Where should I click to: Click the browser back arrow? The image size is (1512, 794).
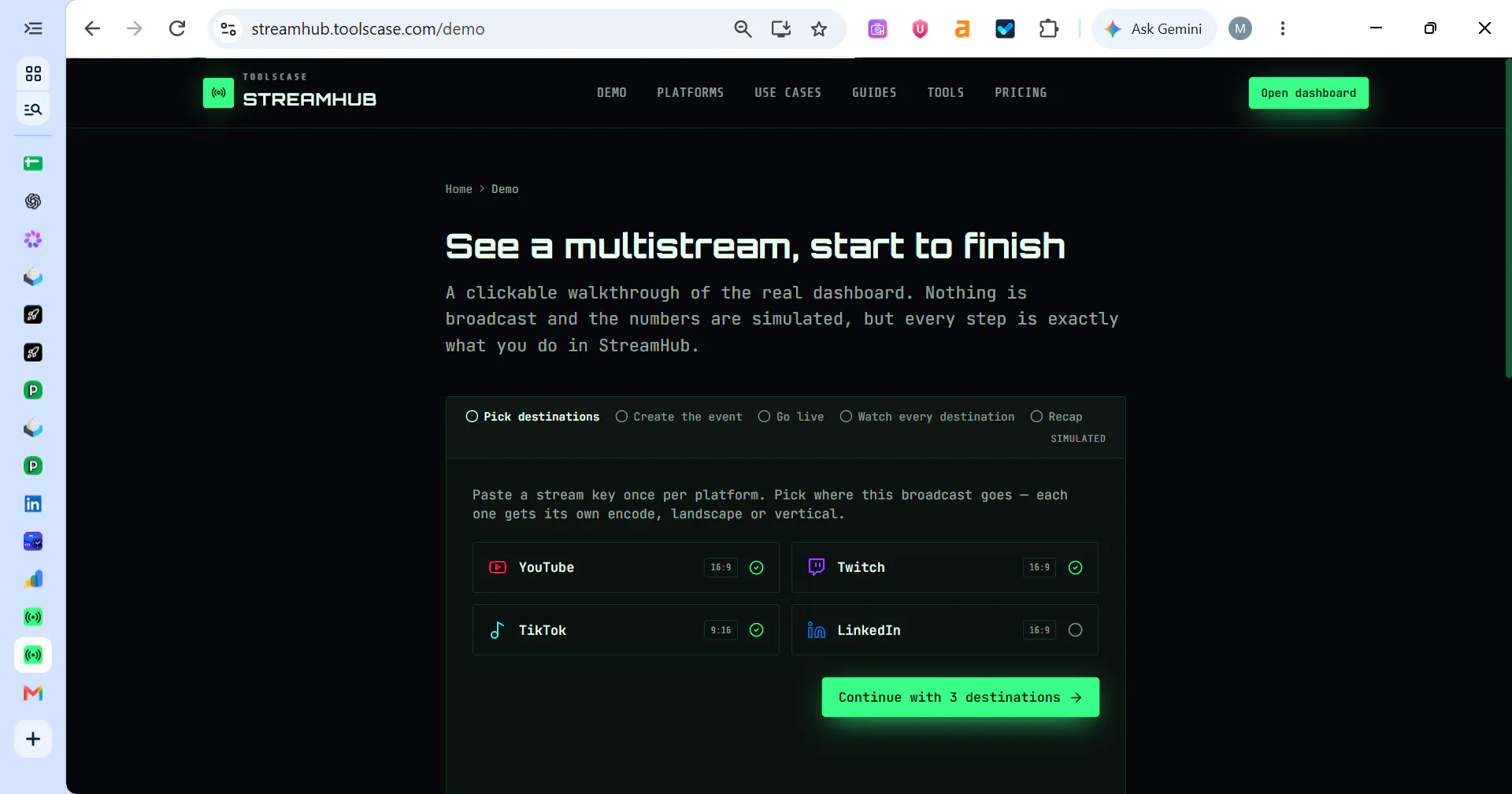click(x=92, y=29)
